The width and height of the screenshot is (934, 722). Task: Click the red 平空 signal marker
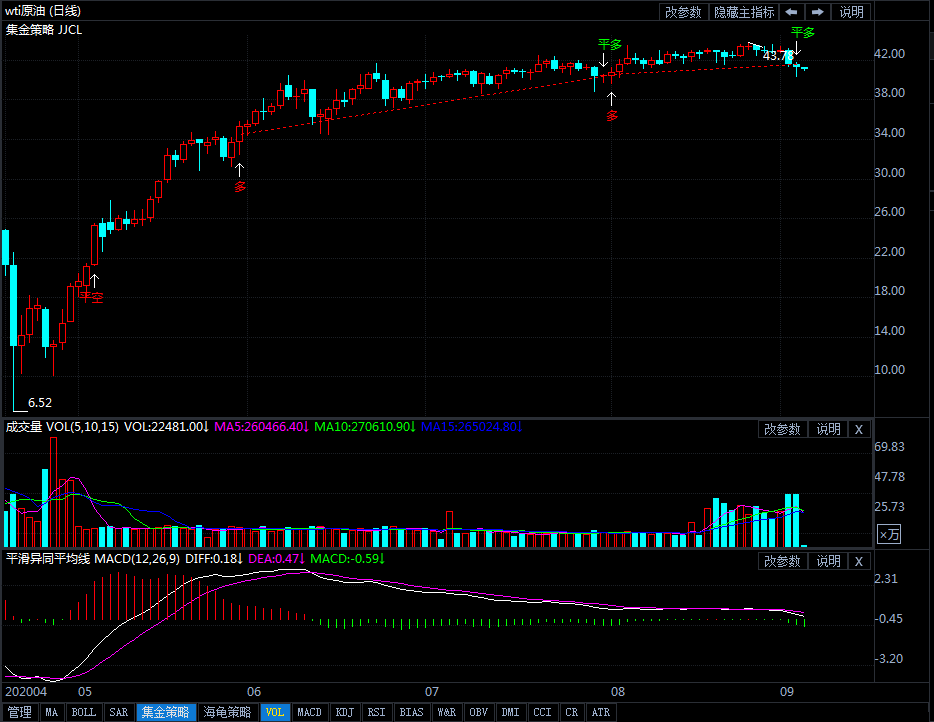point(92,297)
